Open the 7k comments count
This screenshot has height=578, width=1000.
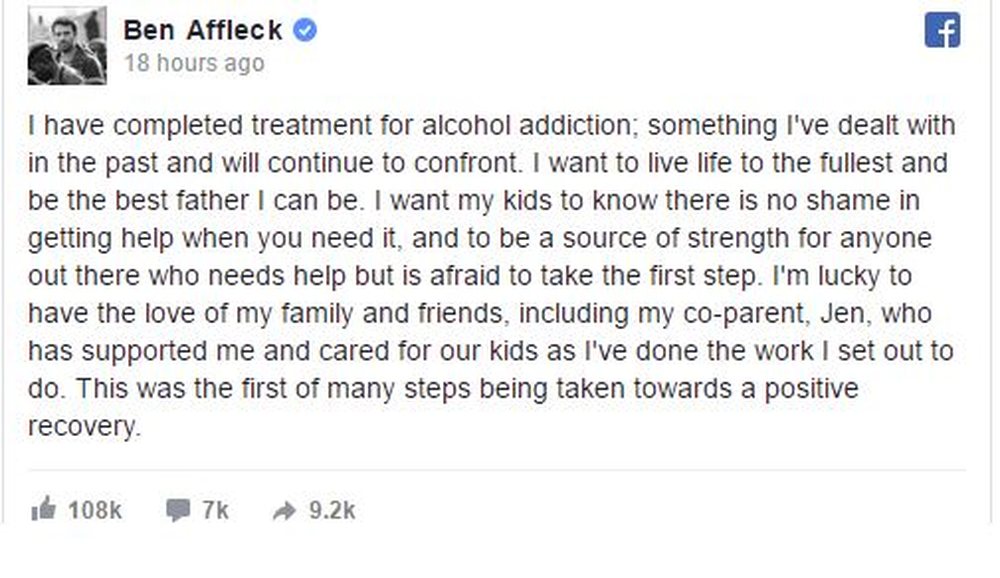coord(215,510)
